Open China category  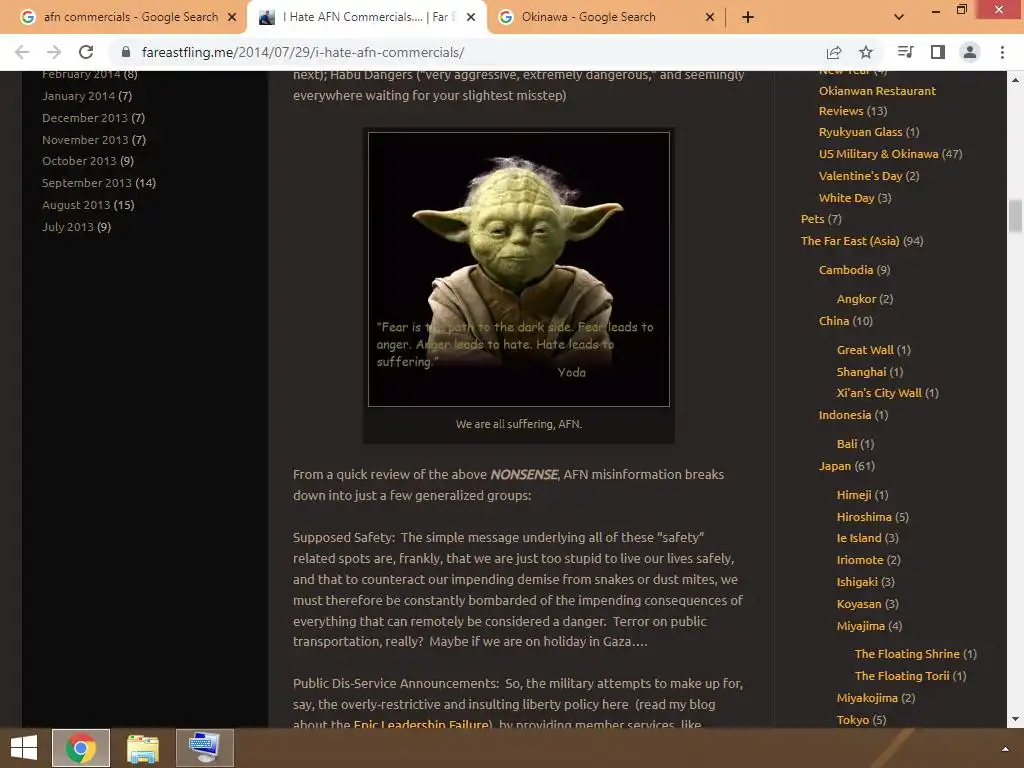pyautogui.click(x=834, y=321)
